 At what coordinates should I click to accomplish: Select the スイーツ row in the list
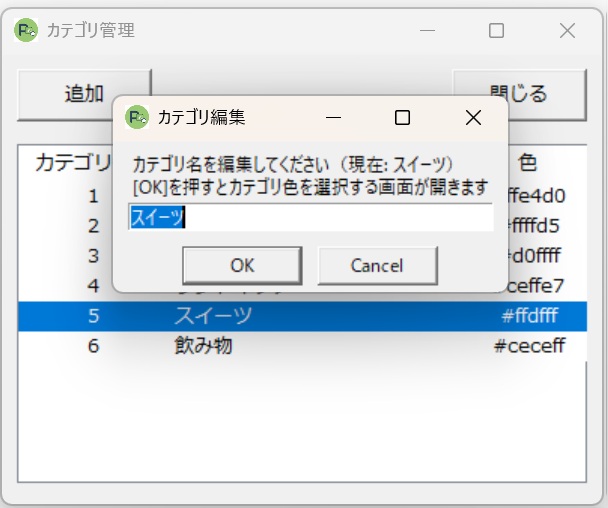[302, 316]
